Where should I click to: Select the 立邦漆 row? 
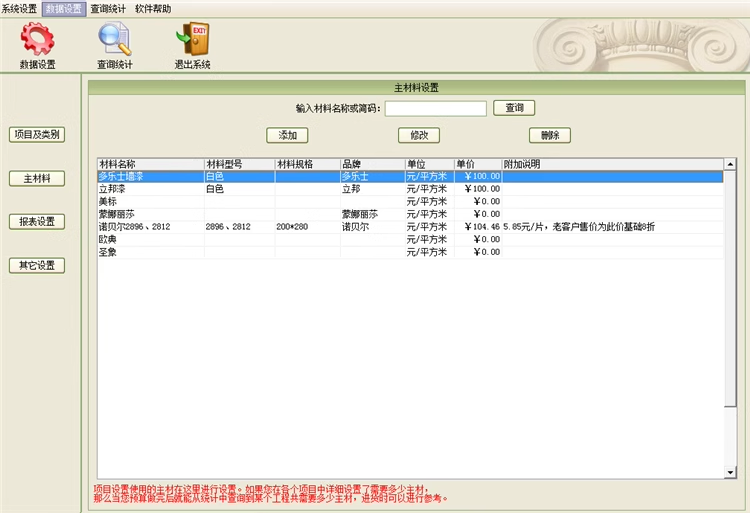coord(410,189)
